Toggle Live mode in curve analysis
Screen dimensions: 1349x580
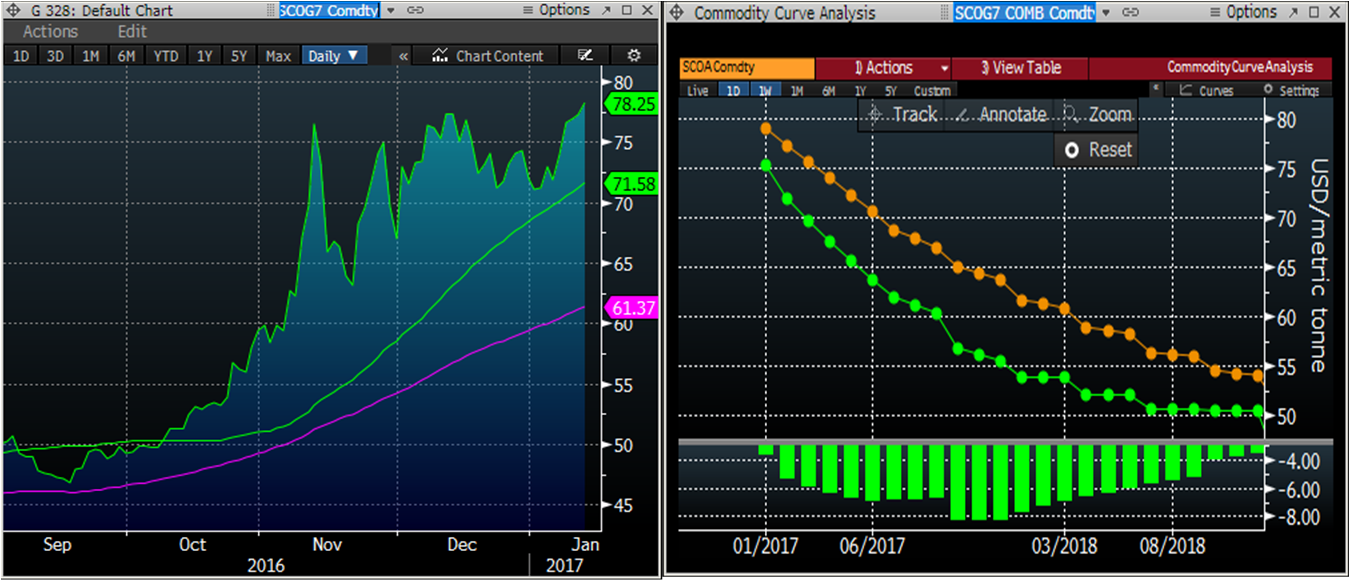click(x=698, y=91)
